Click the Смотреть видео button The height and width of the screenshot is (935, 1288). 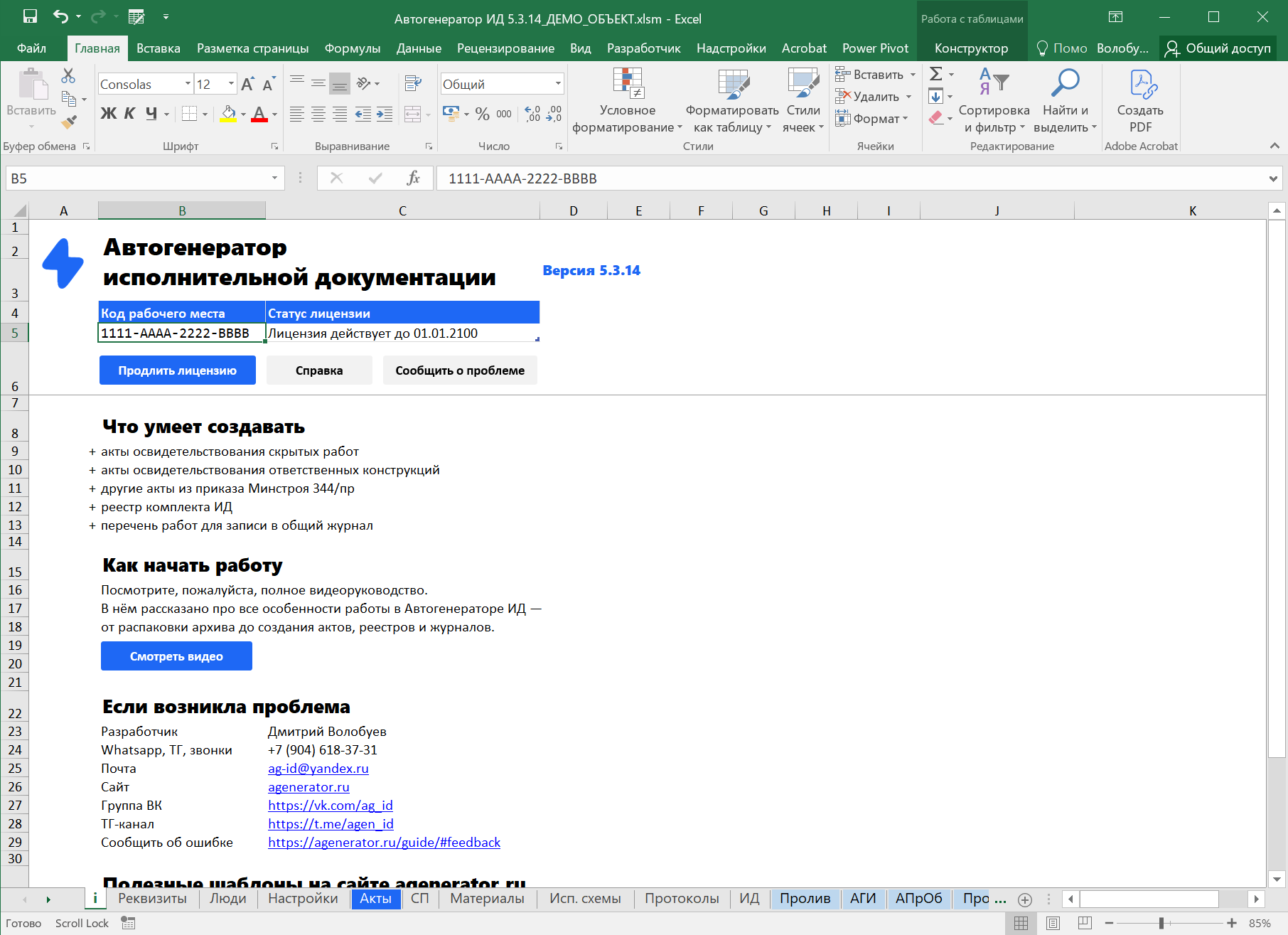click(176, 656)
